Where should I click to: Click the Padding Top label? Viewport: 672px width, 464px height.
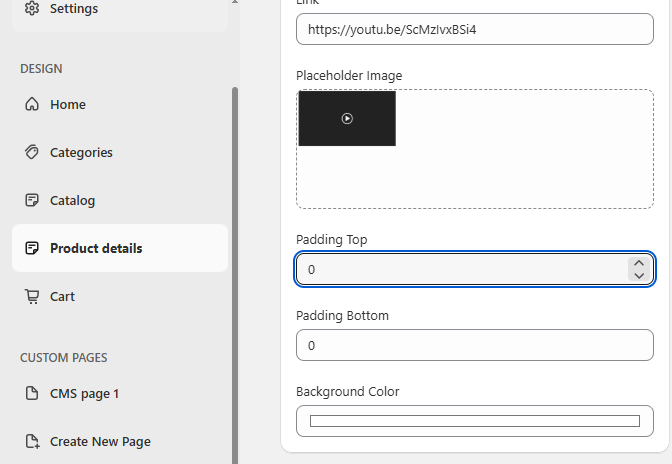(x=331, y=239)
